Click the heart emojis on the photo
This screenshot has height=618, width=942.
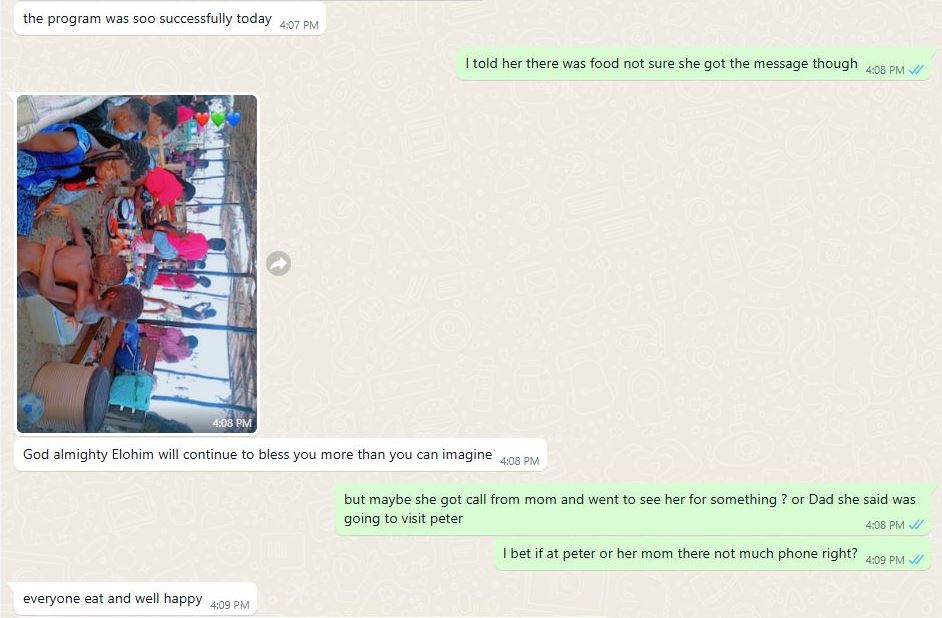click(217, 119)
